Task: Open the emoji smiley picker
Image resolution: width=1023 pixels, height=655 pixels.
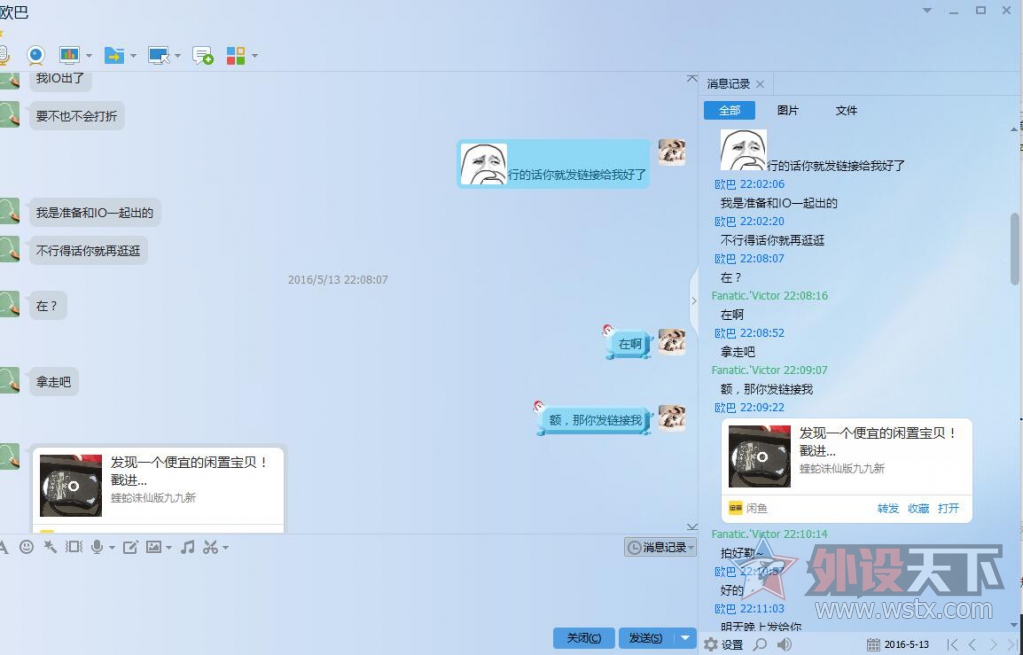Action: click(26, 547)
